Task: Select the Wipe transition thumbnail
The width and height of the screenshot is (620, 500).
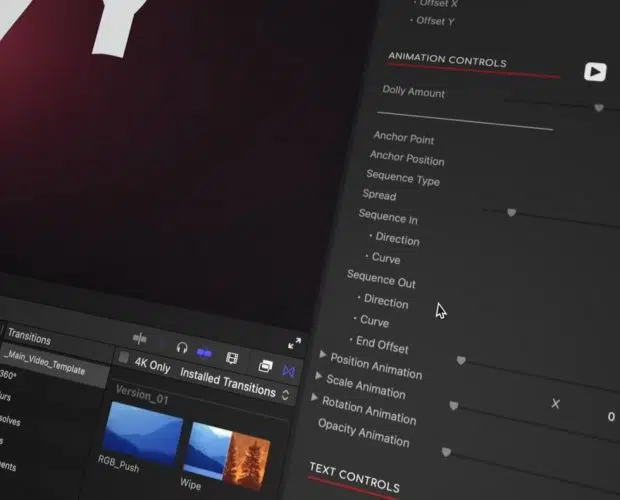Action: pos(227,455)
